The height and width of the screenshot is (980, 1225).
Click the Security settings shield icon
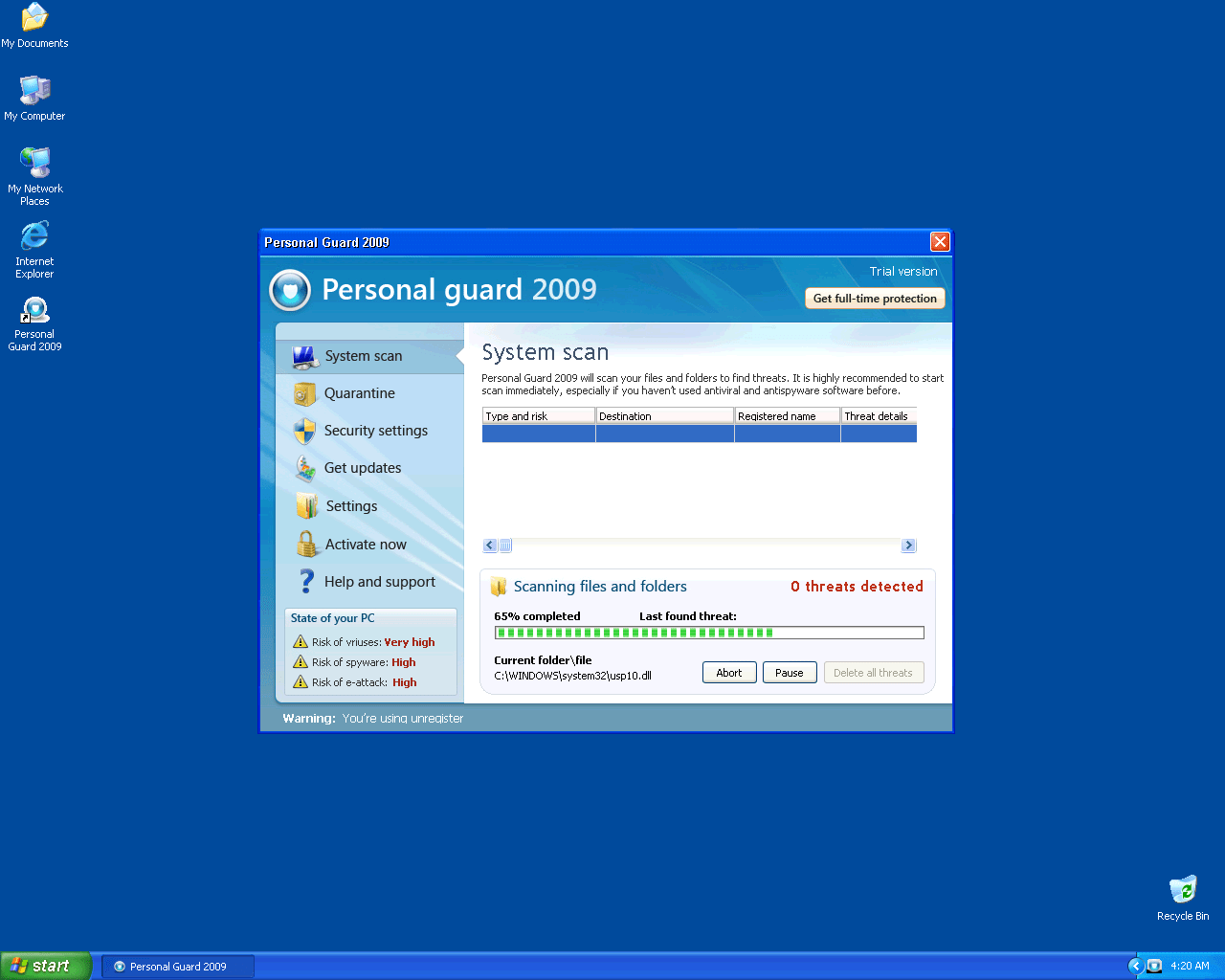(304, 432)
